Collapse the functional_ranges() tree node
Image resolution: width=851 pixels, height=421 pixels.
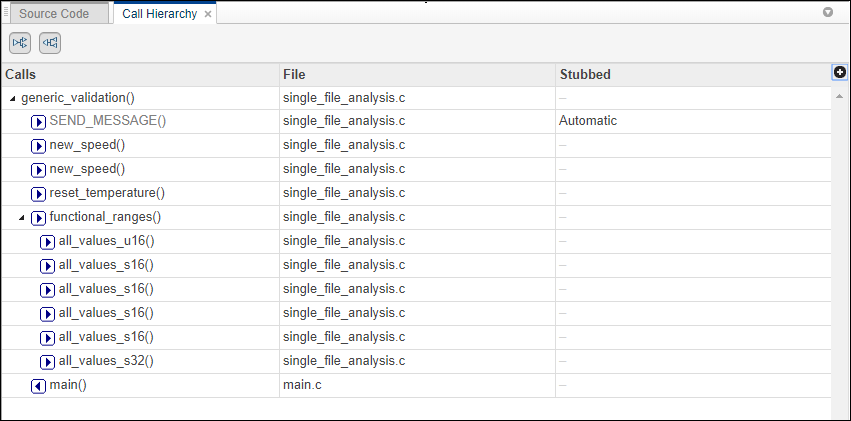click(x=22, y=217)
